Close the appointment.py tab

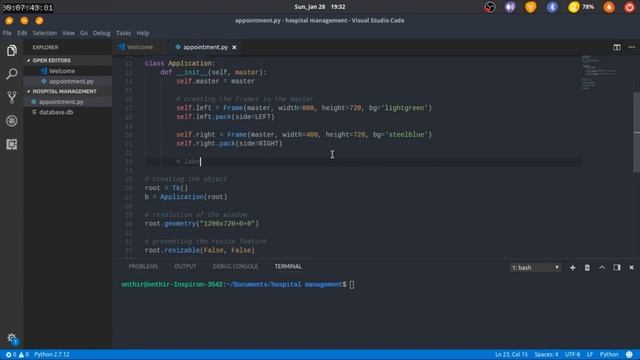[x=234, y=47]
